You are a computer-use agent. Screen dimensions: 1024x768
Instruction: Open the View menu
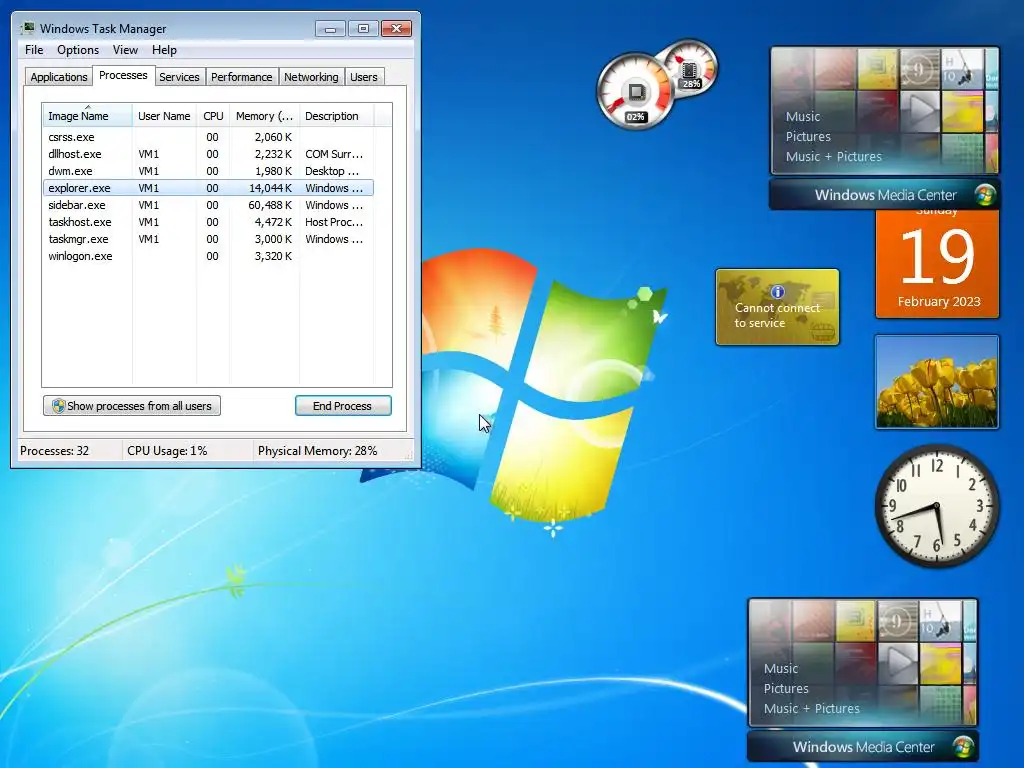coord(125,50)
